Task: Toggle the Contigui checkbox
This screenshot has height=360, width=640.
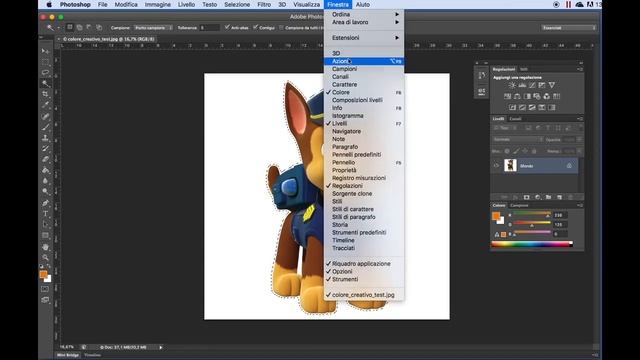Action: coord(255,27)
